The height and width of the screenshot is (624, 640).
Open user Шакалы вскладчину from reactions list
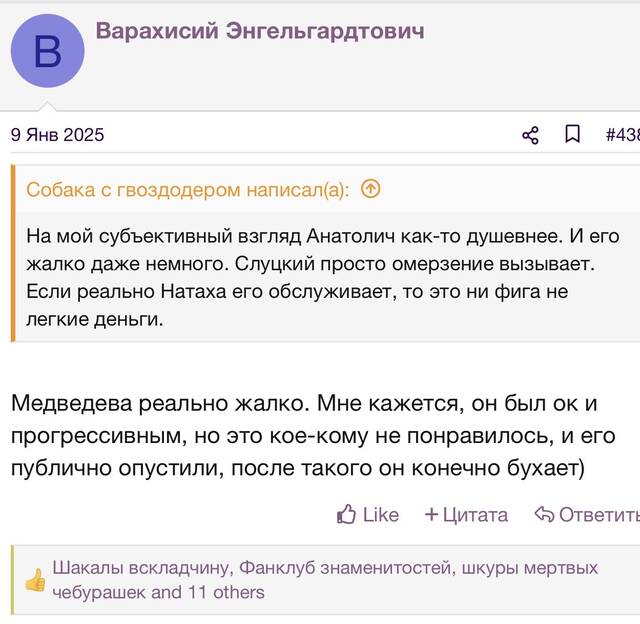[140, 568]
